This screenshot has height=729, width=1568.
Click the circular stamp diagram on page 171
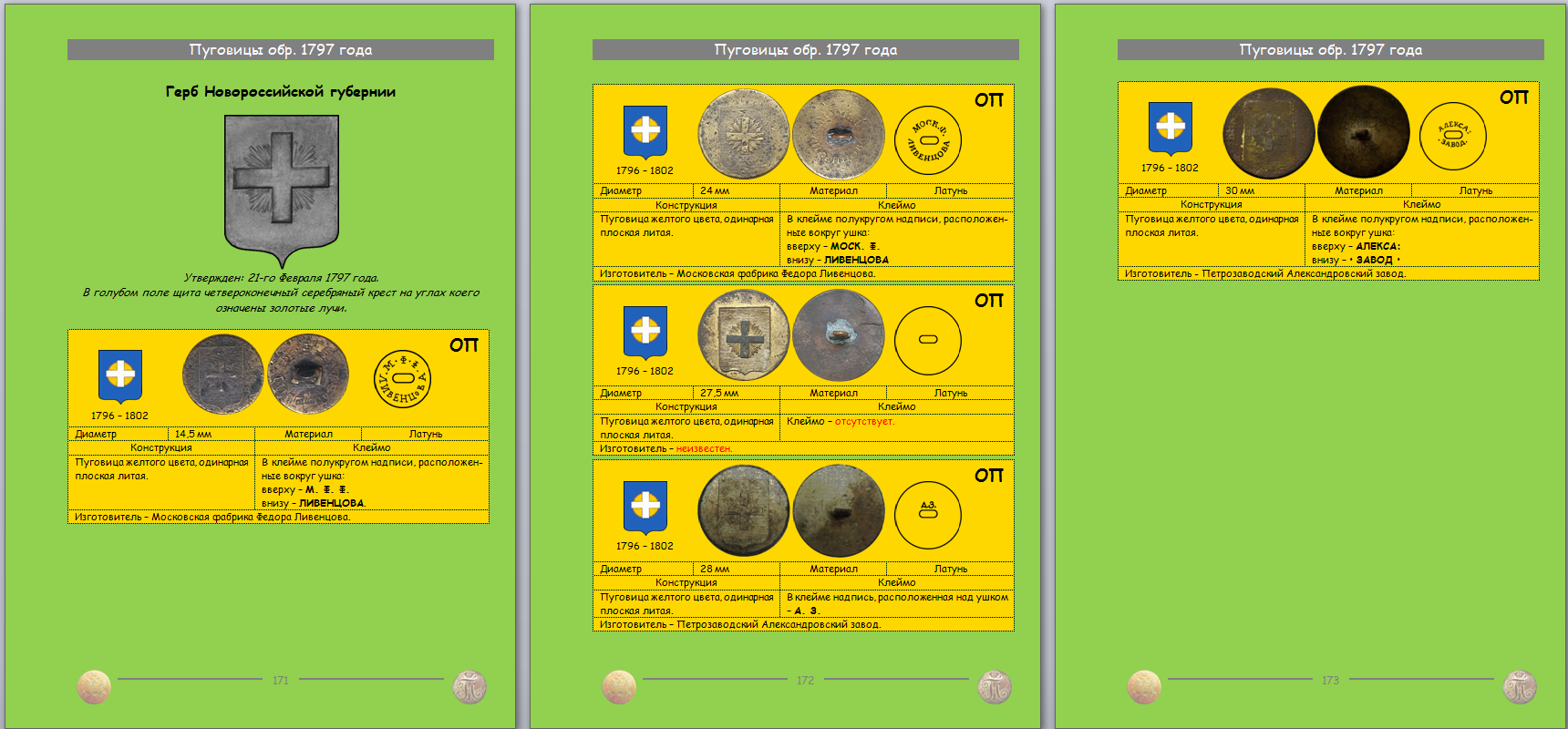pyautogui.click(x=402, y=378)
